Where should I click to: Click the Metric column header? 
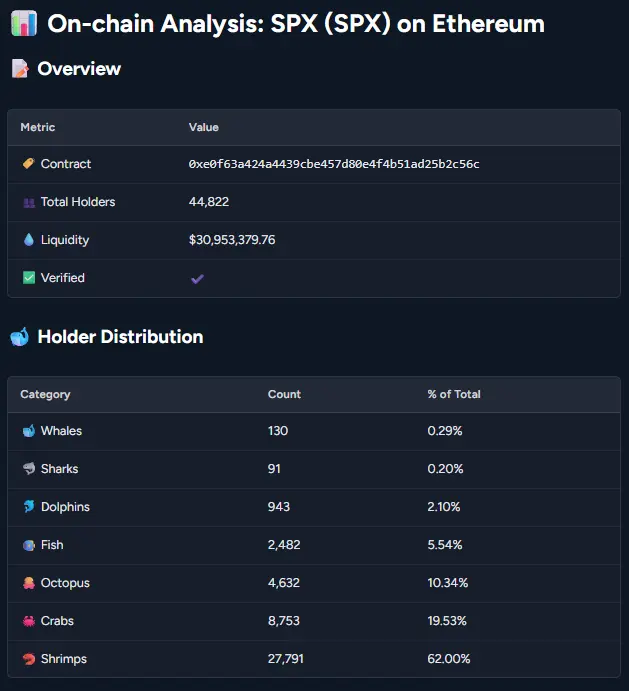click(38, 127)
